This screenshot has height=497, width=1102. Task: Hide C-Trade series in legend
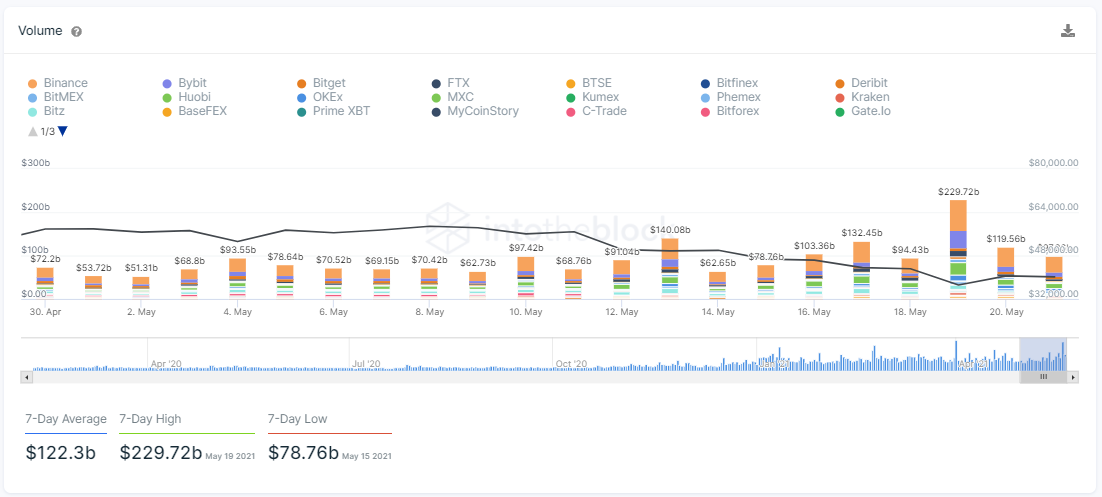click(x=596, y=111)
